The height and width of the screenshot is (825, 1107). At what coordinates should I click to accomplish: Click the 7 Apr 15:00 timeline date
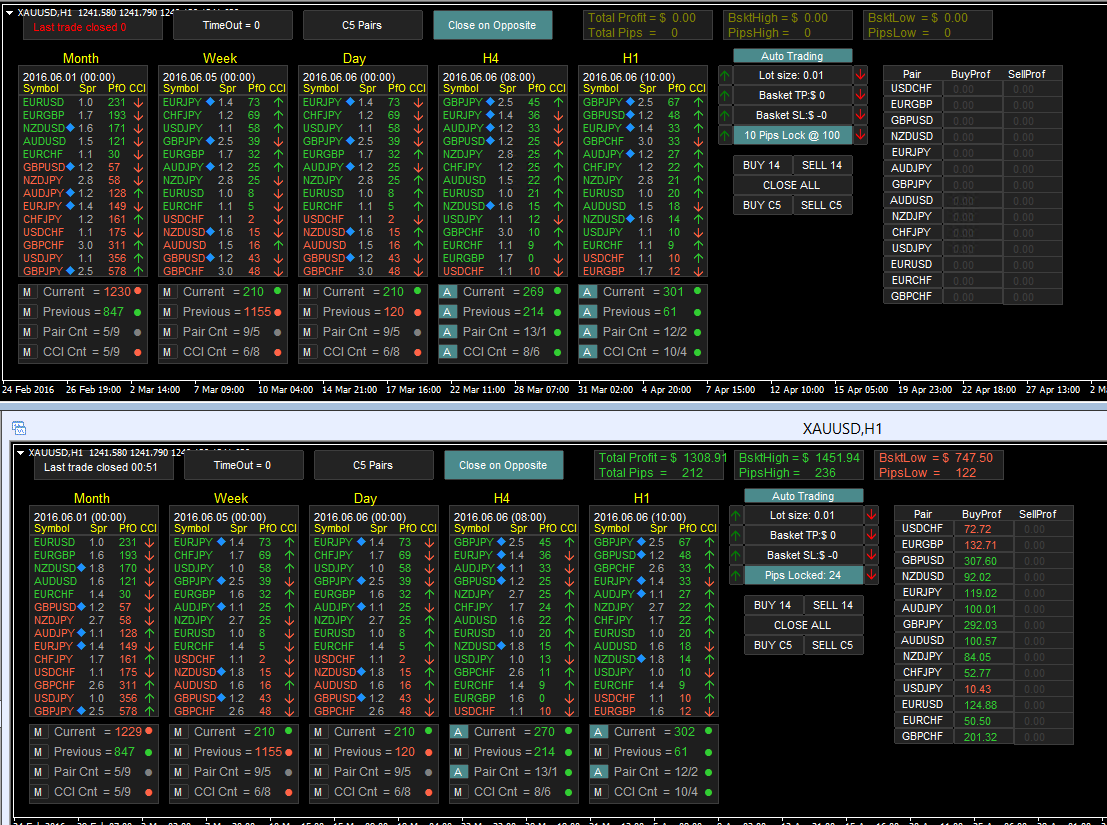[x=731, y=390]
